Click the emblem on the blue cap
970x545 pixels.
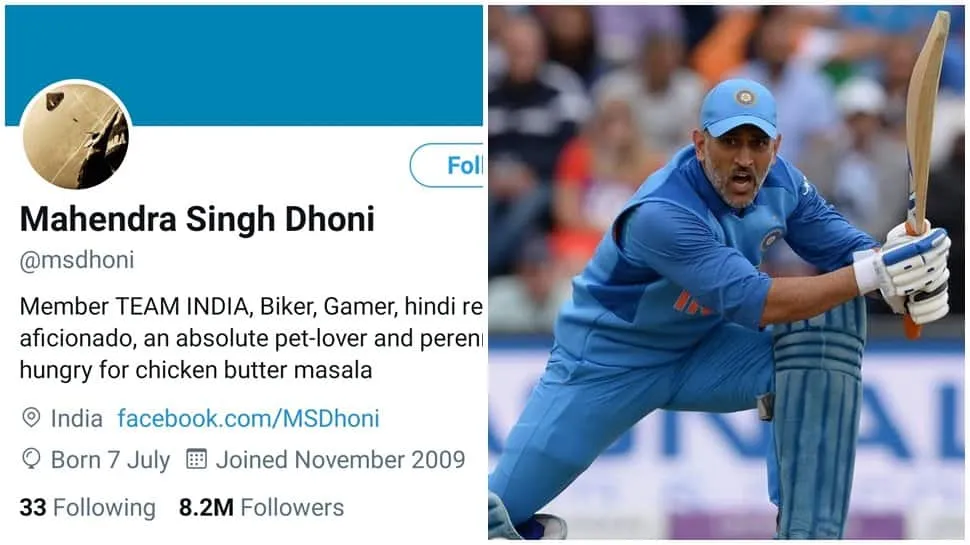coord(745,97)
